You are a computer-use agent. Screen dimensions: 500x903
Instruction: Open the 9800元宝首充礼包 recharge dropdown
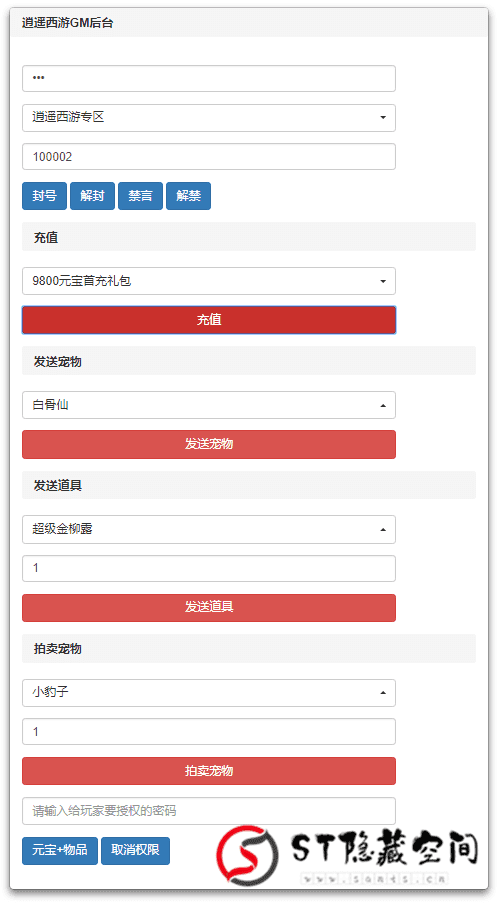point(209,281)
